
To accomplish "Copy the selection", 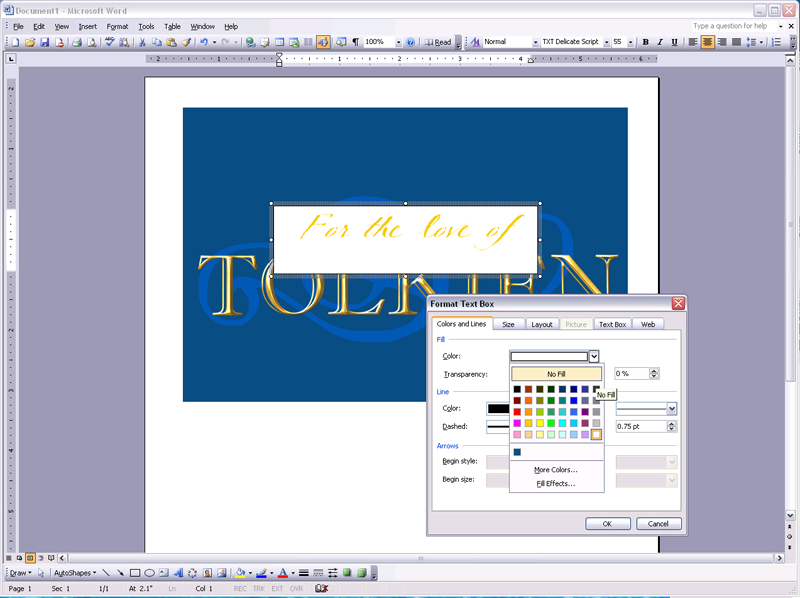I will [x=157, y=42].
